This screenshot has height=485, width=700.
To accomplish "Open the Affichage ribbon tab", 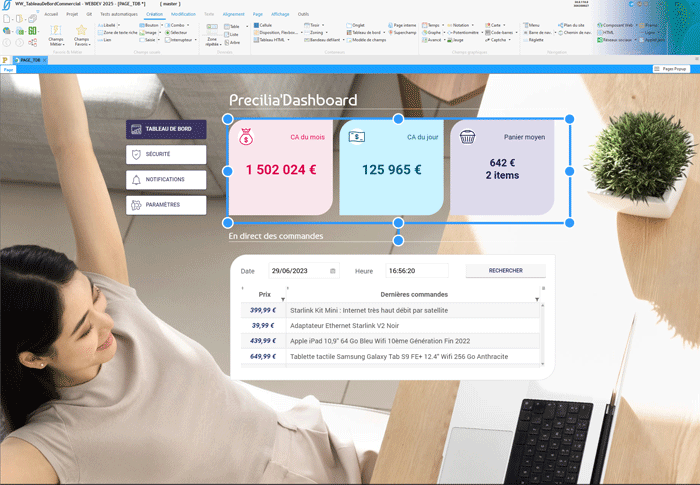I will (x=280, y=14).
